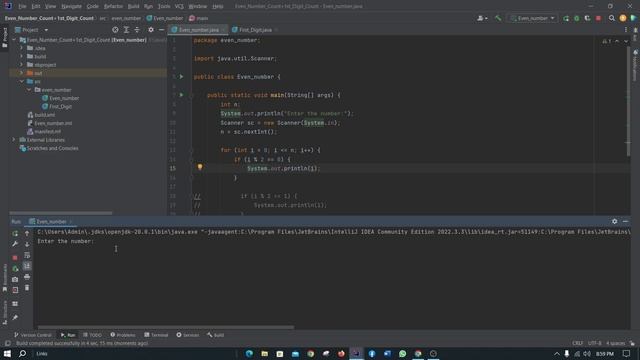Rerun program in the Run panel

coord(15,233)
